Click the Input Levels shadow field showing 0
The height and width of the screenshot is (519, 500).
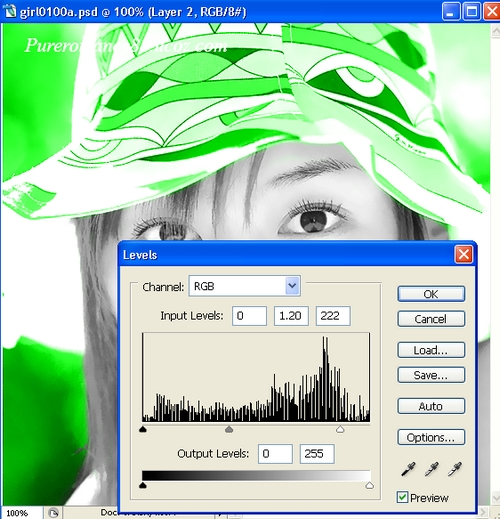(x=249, y=316)
